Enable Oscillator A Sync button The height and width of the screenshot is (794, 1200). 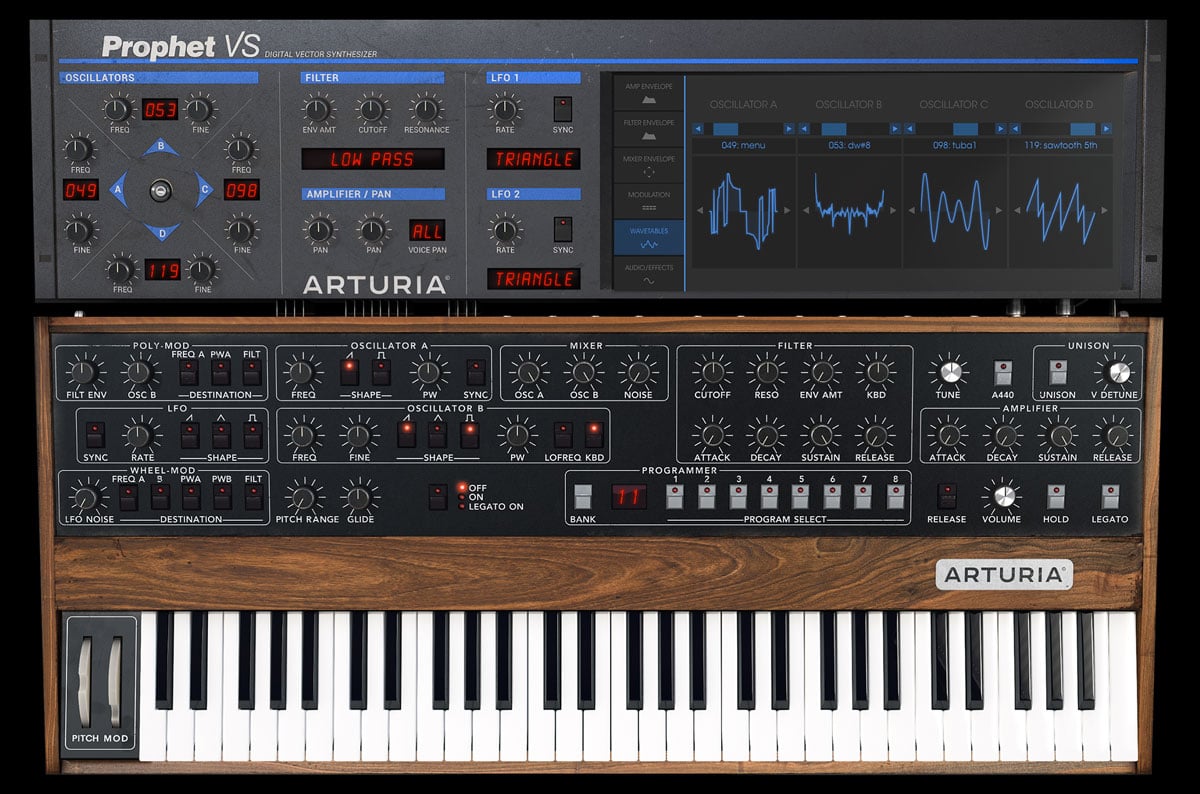pyautogui.click(x=476, y=372)
